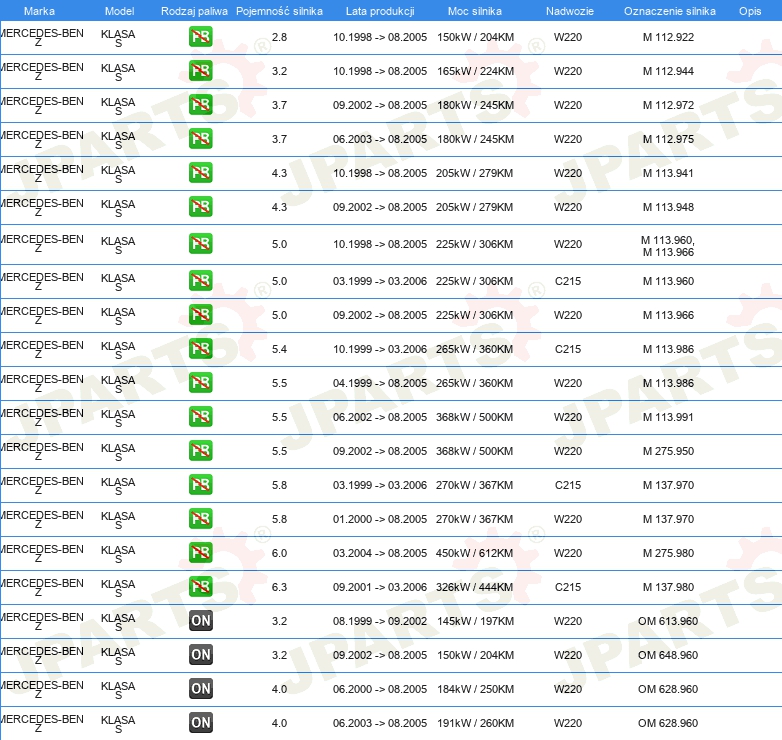Click the Rodzaj paliwa column header
Image resolution: width=782 pixels, height=740 pixels.
coord(194,10)
